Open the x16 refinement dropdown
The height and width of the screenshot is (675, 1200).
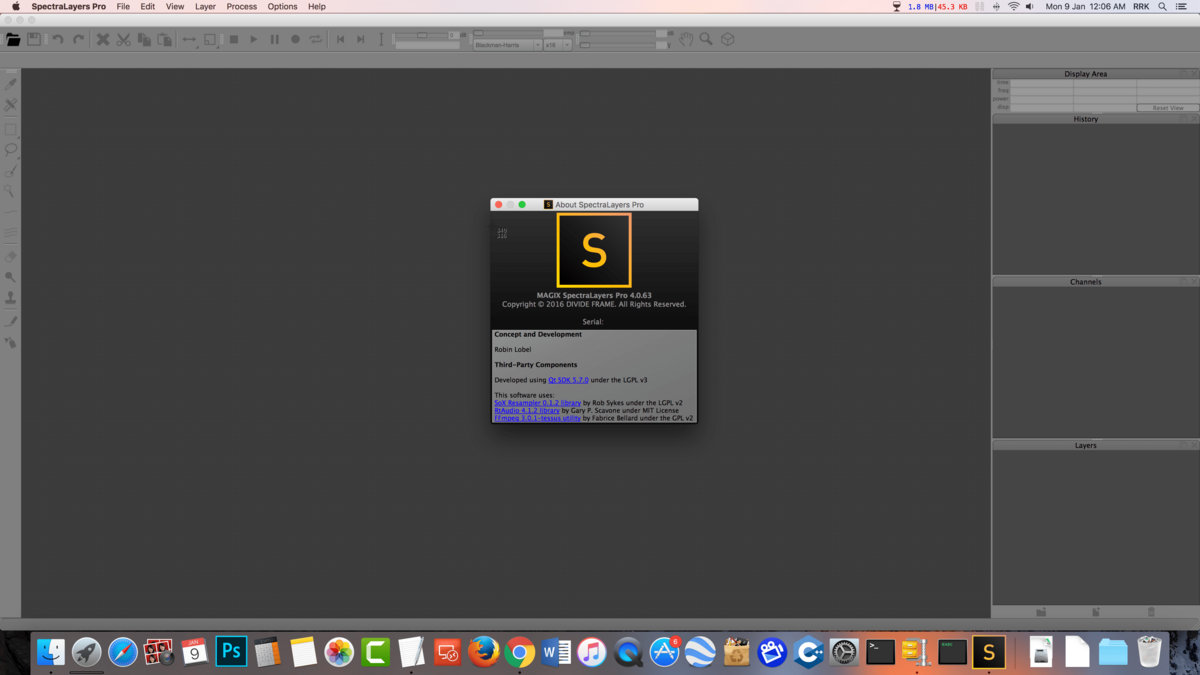pos(556,45)
